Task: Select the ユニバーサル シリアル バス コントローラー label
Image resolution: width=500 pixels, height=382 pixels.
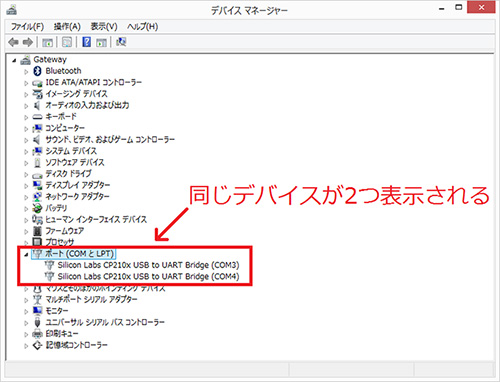Action: [x=105, y=322]
